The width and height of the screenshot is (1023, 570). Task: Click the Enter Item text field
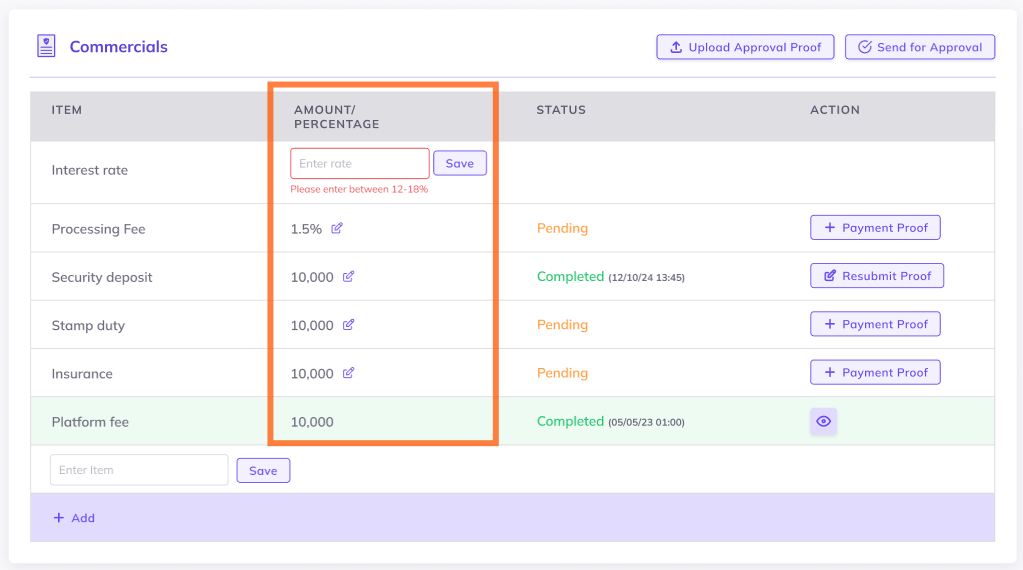(139, 470)
